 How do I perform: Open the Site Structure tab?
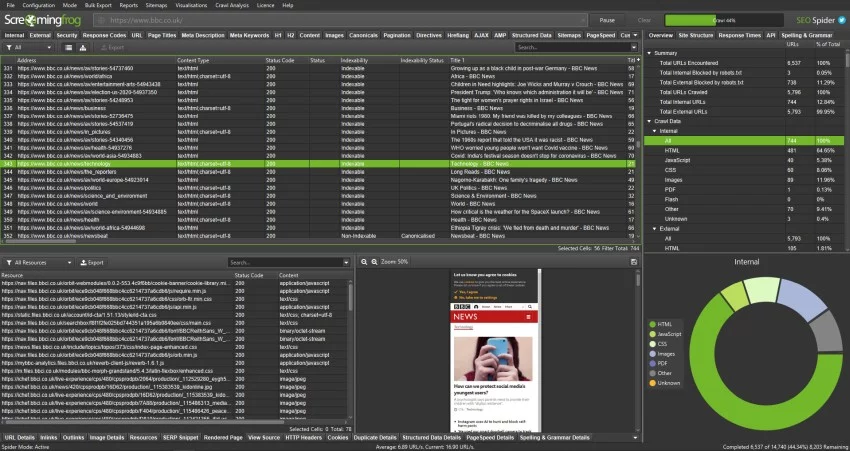click(696, 35)
